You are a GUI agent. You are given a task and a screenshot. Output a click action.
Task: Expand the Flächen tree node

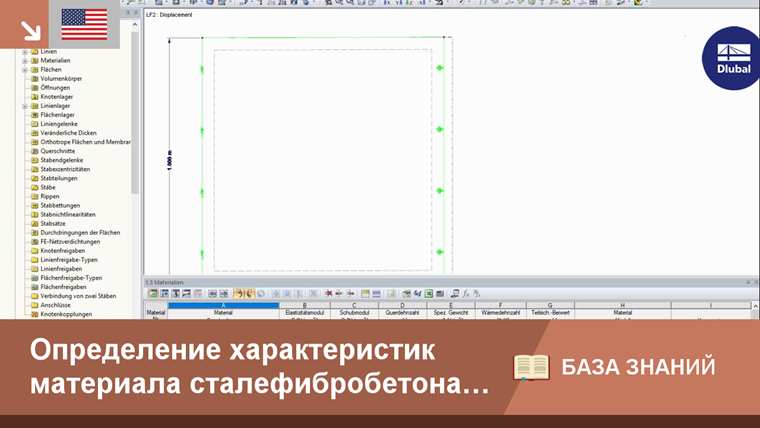25,70
